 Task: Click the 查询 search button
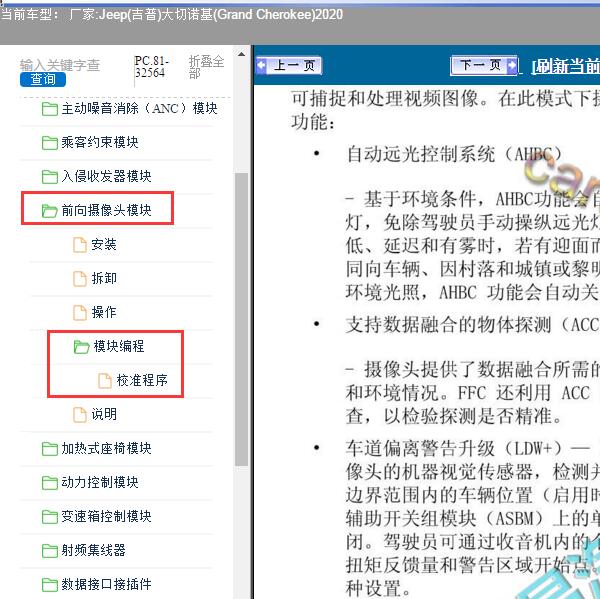point(43,79)
